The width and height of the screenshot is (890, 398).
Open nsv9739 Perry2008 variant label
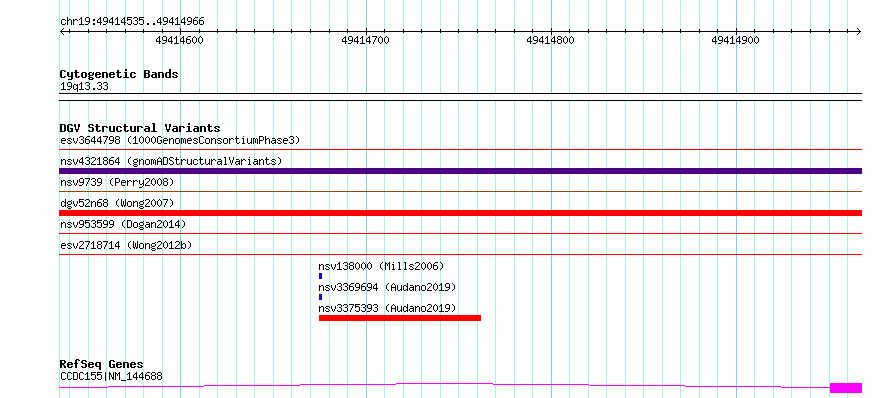(117, 182)
